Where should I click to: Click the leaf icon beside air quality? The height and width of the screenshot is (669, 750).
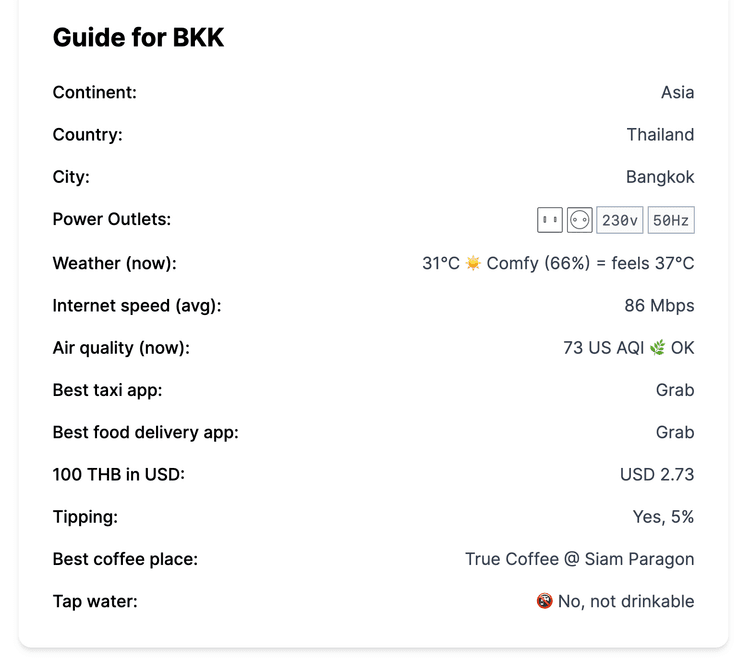[657, 348]
